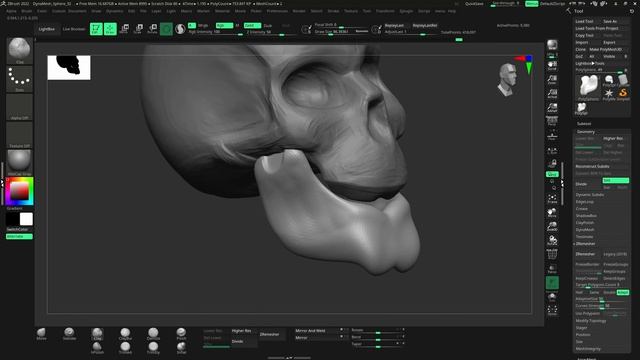640x360 pixels.
Task: Select the white main color swatch
Action: tap(26, 219)
